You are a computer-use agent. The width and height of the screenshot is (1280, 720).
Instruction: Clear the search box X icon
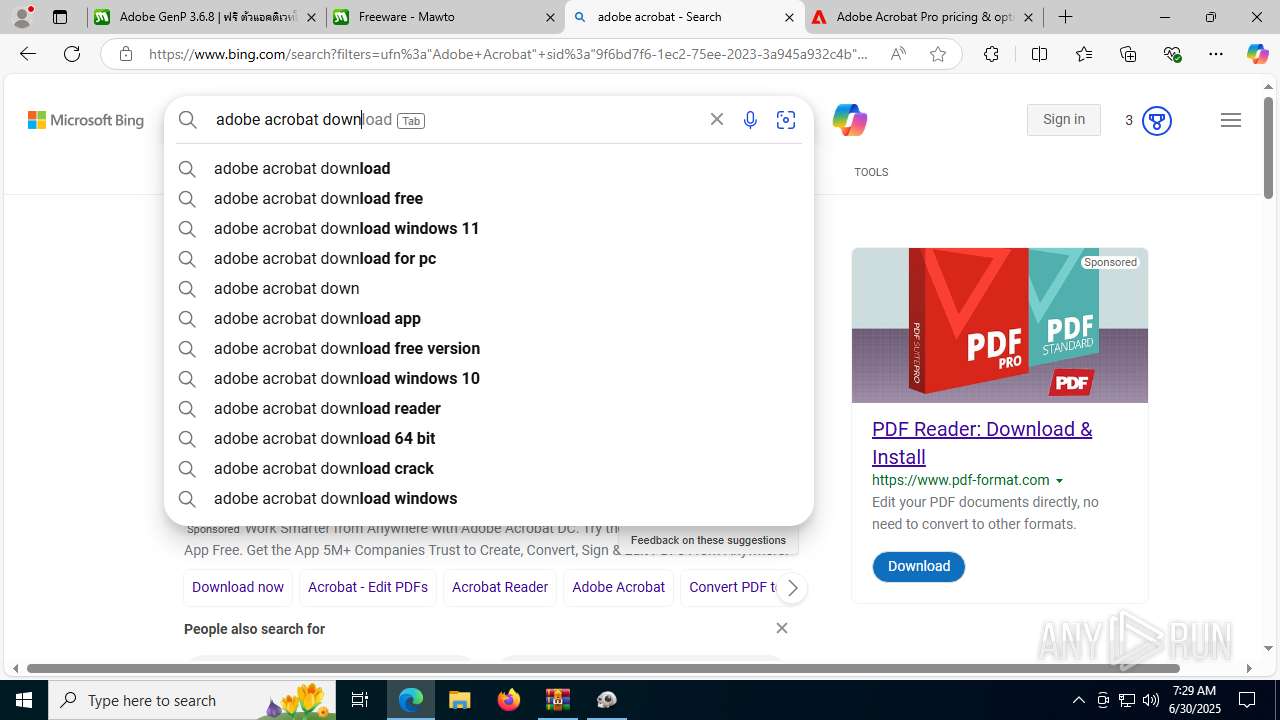(x=717, y=120)
